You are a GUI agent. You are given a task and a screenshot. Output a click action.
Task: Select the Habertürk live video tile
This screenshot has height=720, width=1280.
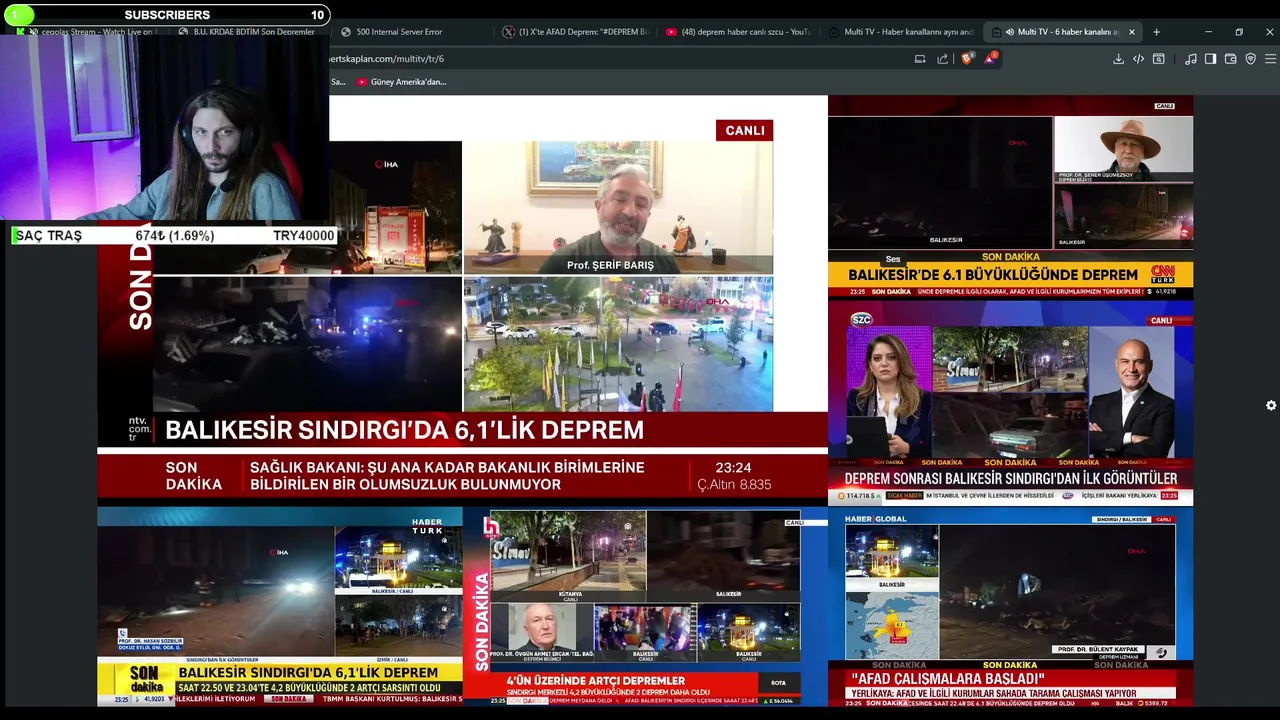point(280,606)
